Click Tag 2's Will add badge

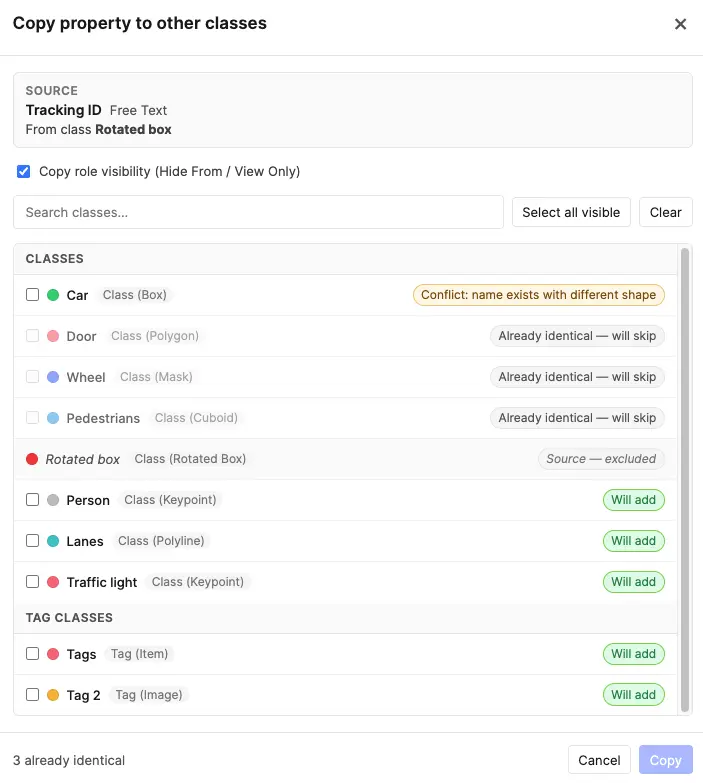634,694
